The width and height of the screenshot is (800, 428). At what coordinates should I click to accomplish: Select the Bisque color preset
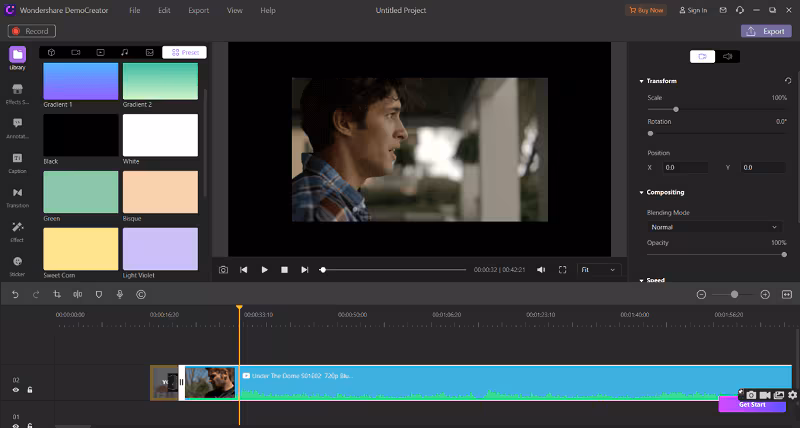(160, 192)
